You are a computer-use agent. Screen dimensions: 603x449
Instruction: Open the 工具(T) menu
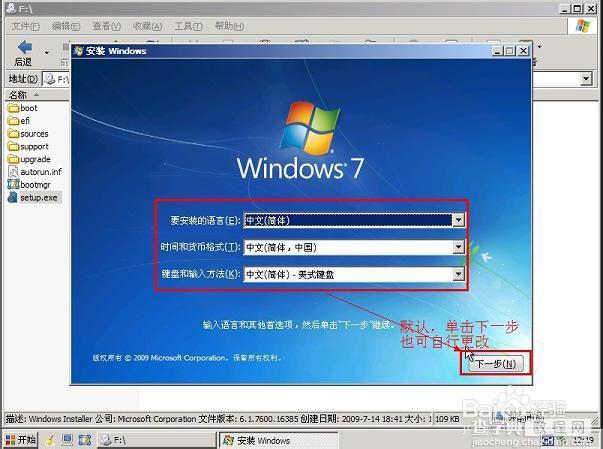(188, 26)
